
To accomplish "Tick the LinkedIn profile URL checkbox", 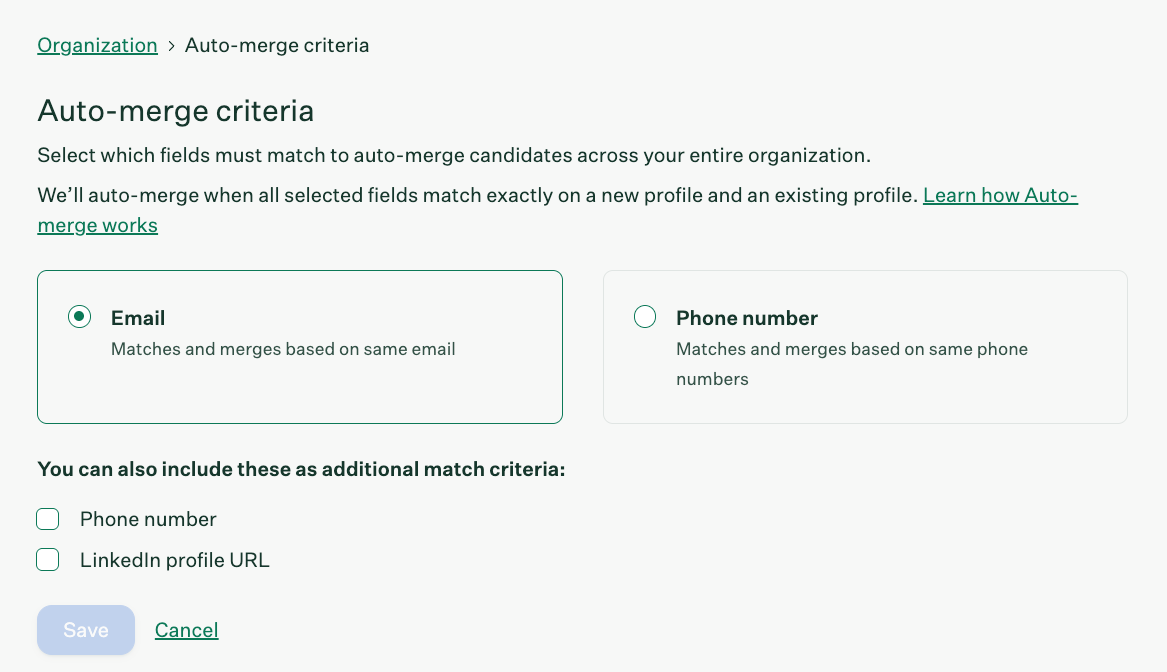I will [48, 560].
